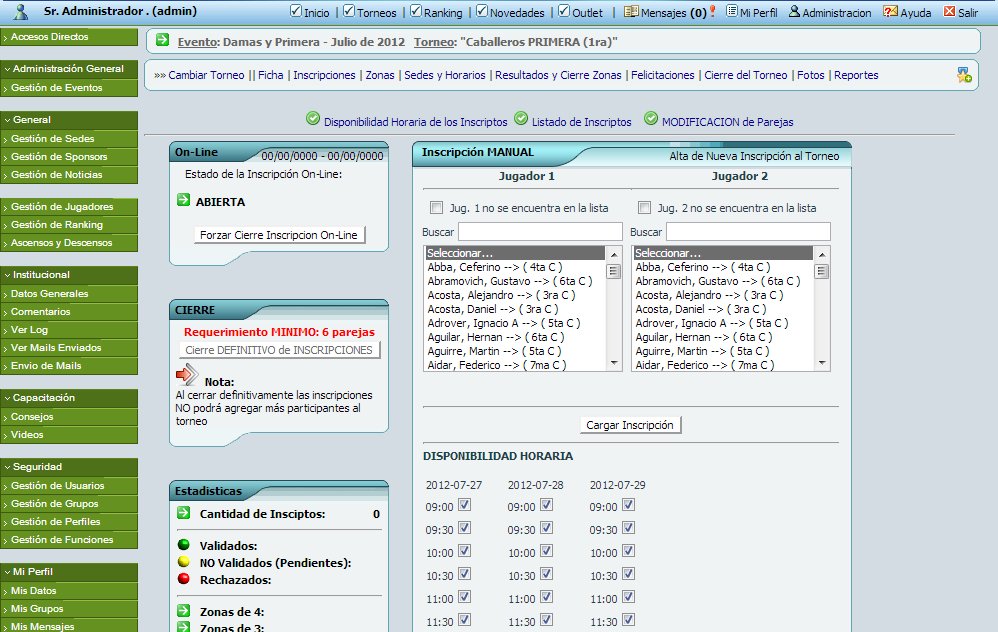Check 'Jug. 1 no se encuentra en la lista'

(436, 208)
